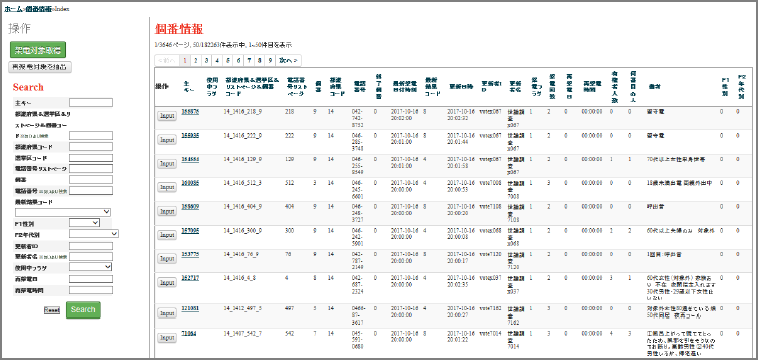Viewport: 758px width, 360px height.
Task: Focus the 選挙区コード search input
Action: coord(91,158)
